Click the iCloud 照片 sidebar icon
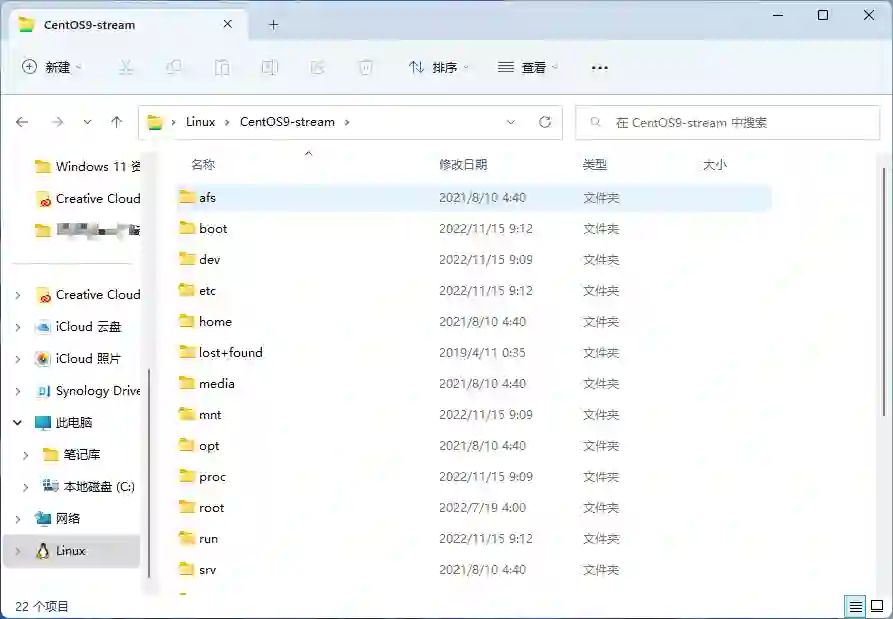Image resolution: width=893 pixels, height=619 pixels. [x=43, y=359]
